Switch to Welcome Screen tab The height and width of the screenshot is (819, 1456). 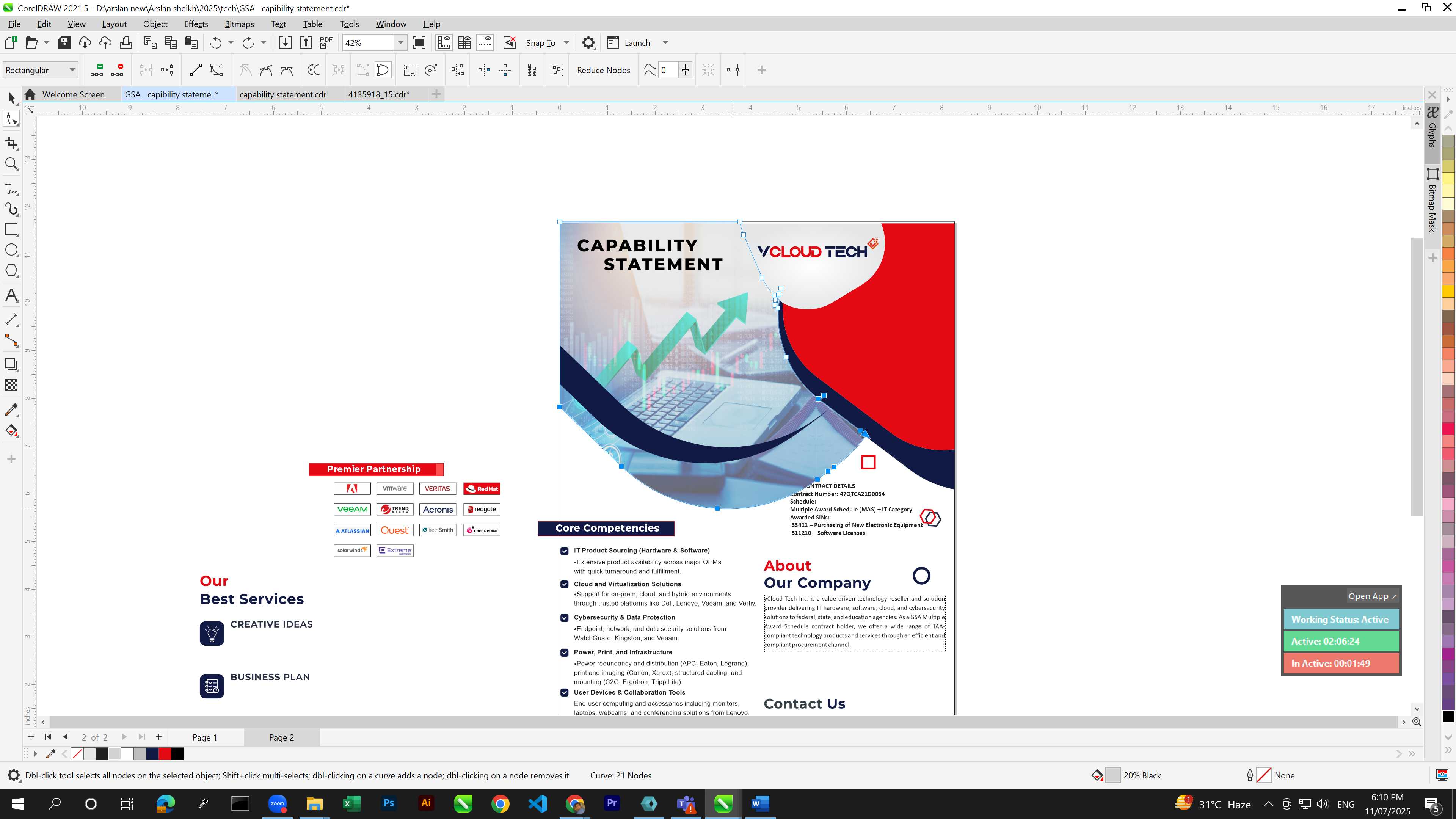tap(73, 94)
